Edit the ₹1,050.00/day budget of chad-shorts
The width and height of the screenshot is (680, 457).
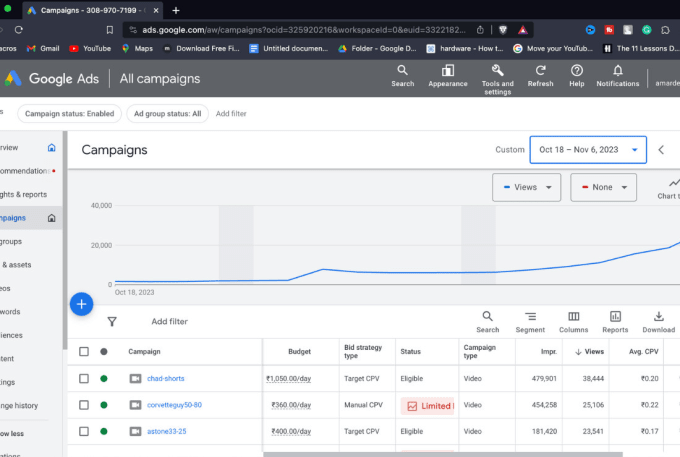[x=288, y=379]
